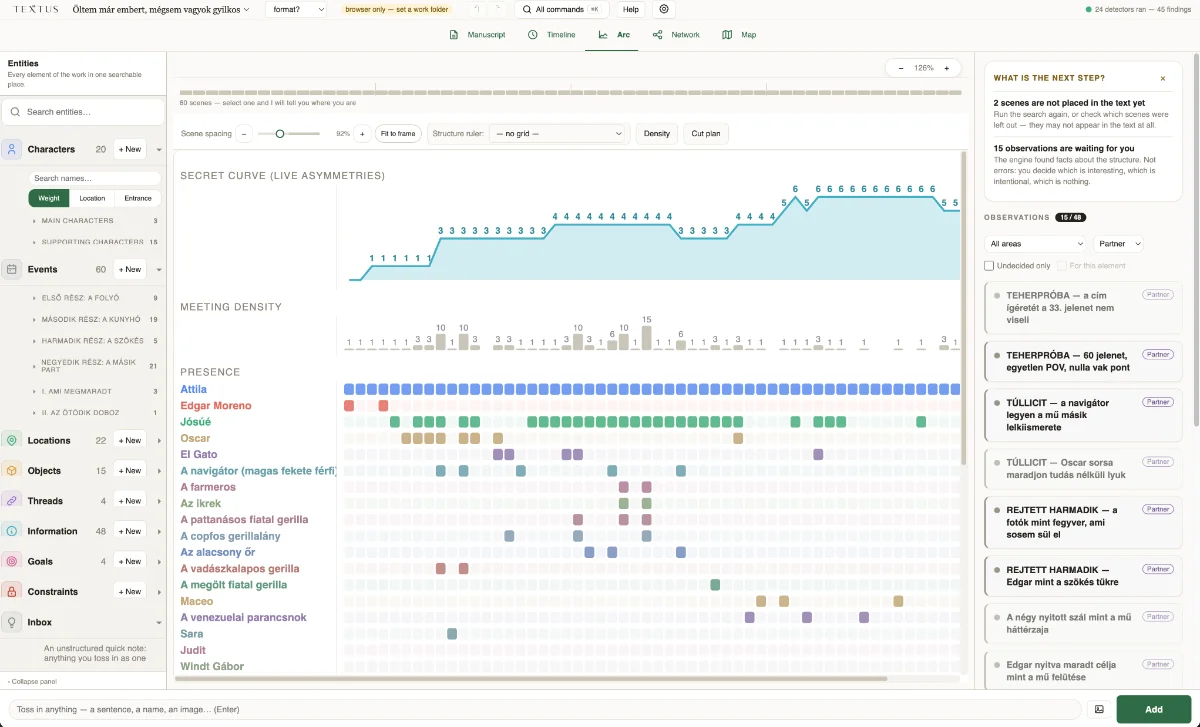Click the Constraints lock icon
The width and height of the screenshot is (1200, 727).
point(12,592)
